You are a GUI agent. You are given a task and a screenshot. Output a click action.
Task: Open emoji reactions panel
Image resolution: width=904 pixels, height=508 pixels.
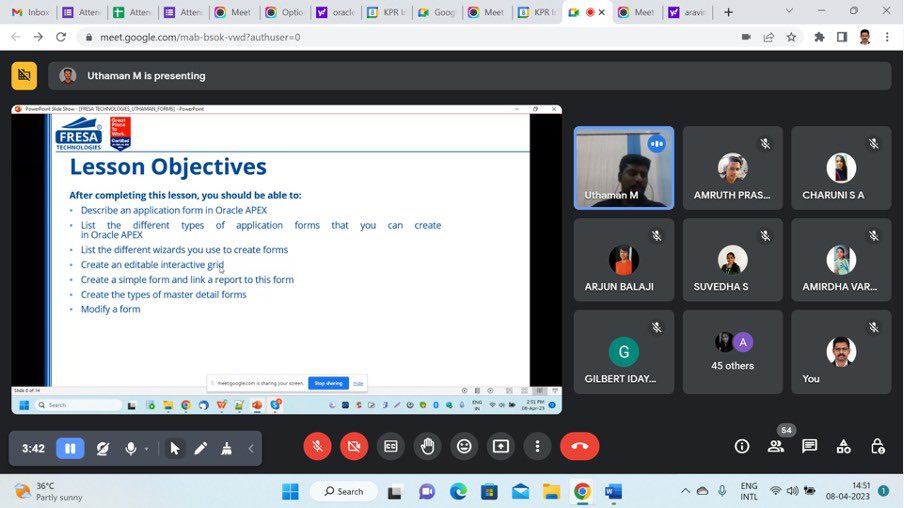click(464, 446)
